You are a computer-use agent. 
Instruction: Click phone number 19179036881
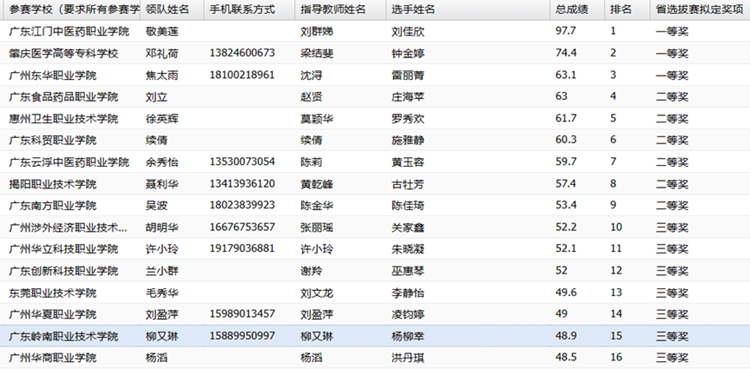click(242, 248)
